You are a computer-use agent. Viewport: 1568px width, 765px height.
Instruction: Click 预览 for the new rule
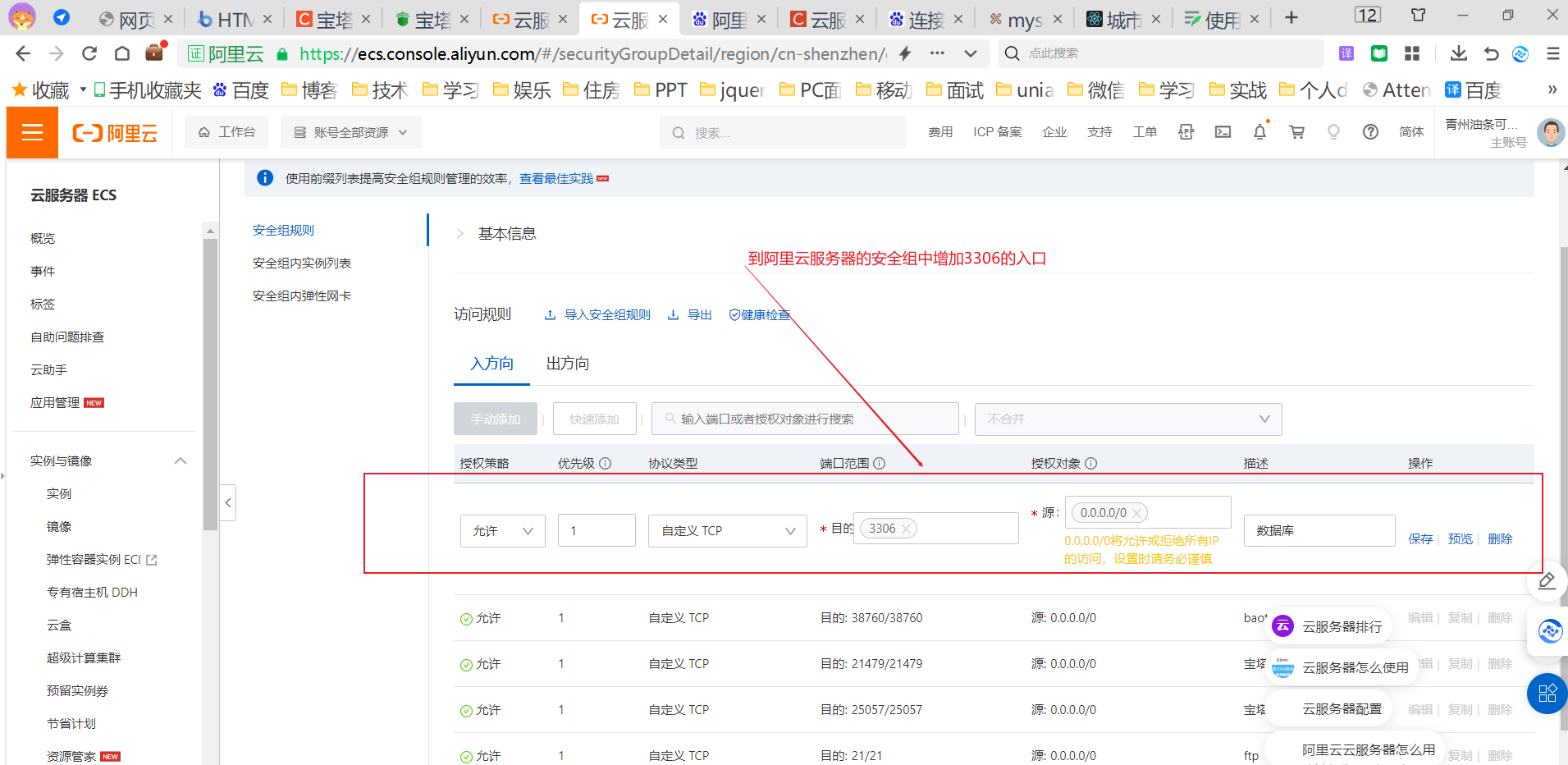(1460, 539)
